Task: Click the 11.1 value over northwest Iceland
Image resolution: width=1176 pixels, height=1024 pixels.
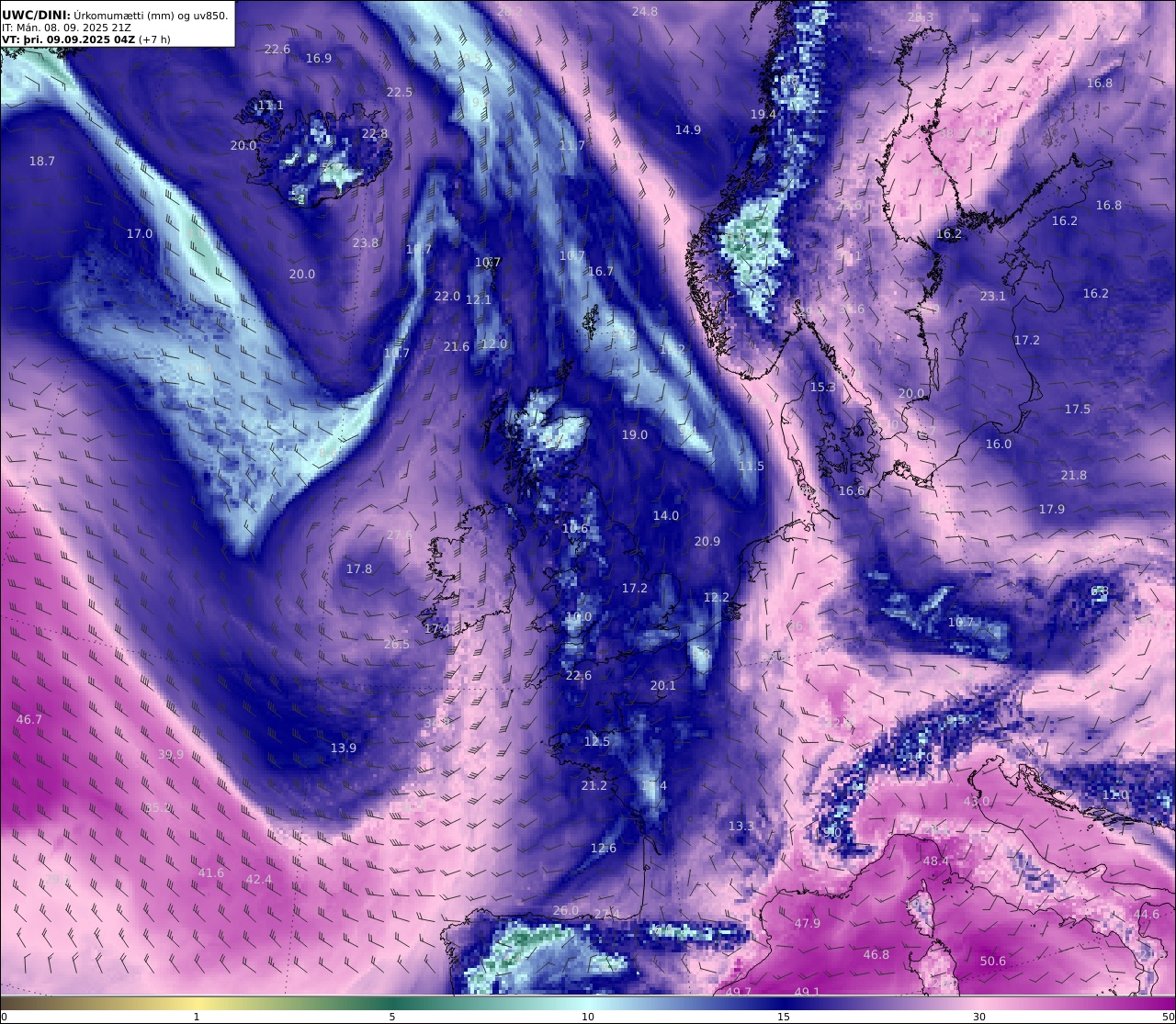Action: (x=270, y=106)
